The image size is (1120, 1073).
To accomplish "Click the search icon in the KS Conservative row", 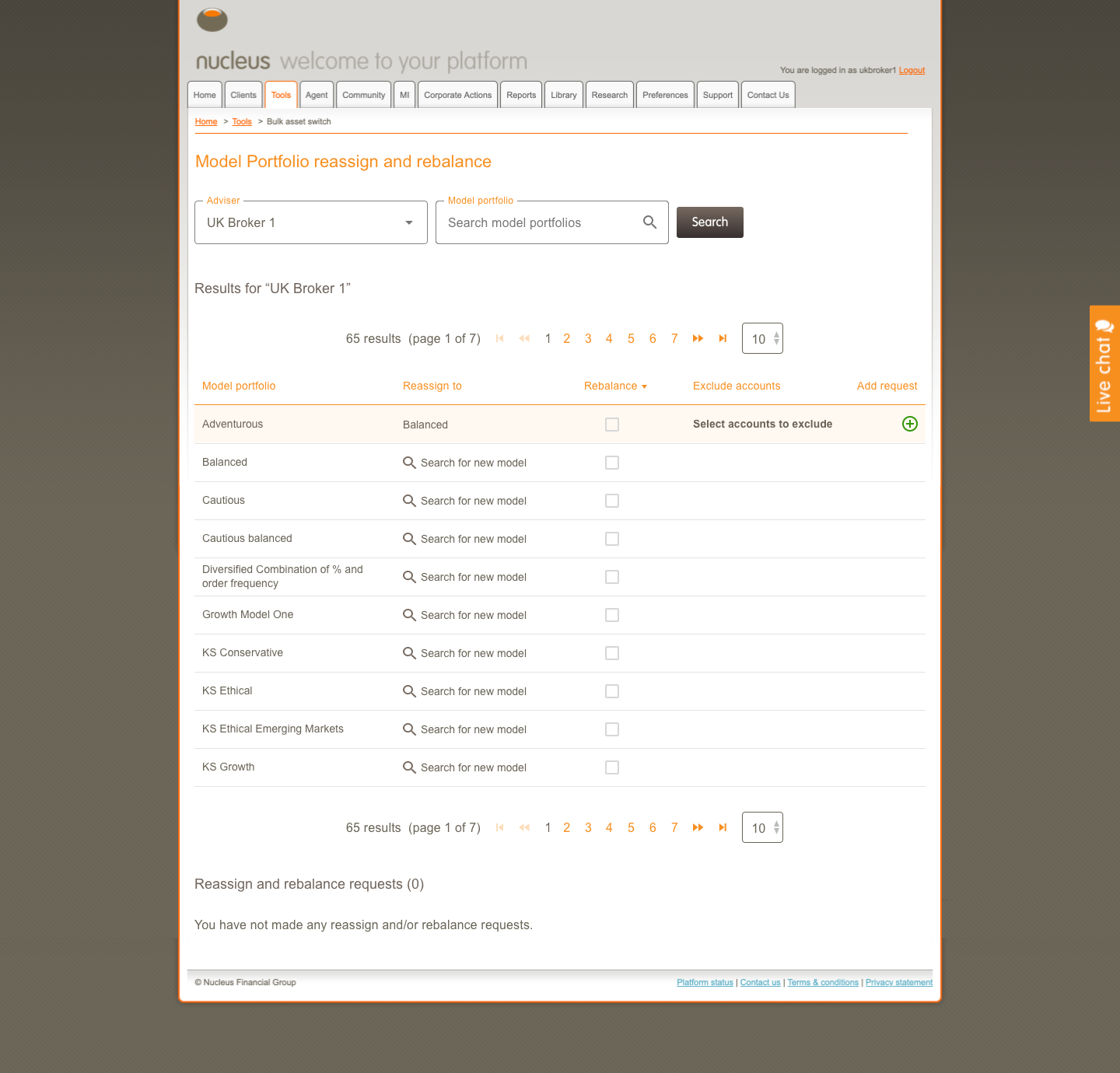I will point(409,653).
